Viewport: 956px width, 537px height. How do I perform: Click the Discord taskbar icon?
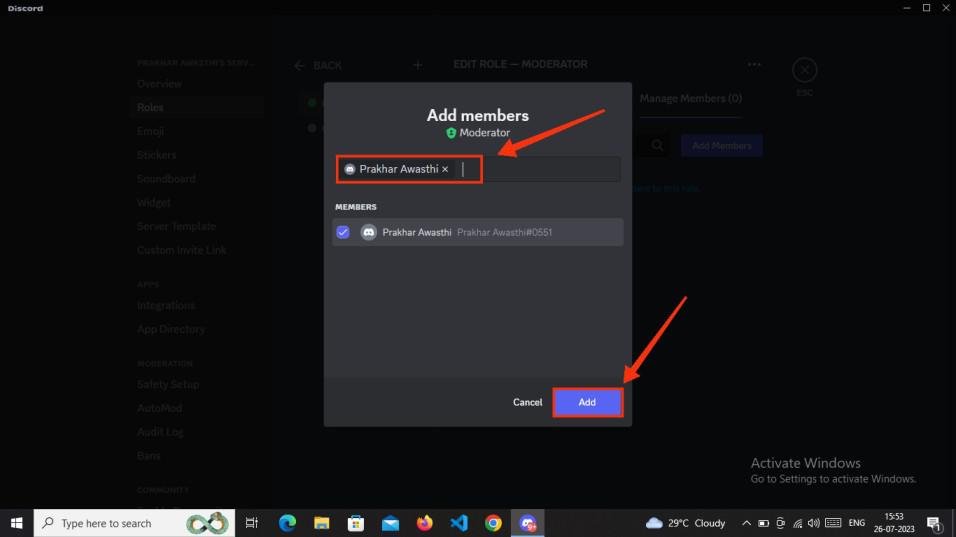[x=527, y=523]
